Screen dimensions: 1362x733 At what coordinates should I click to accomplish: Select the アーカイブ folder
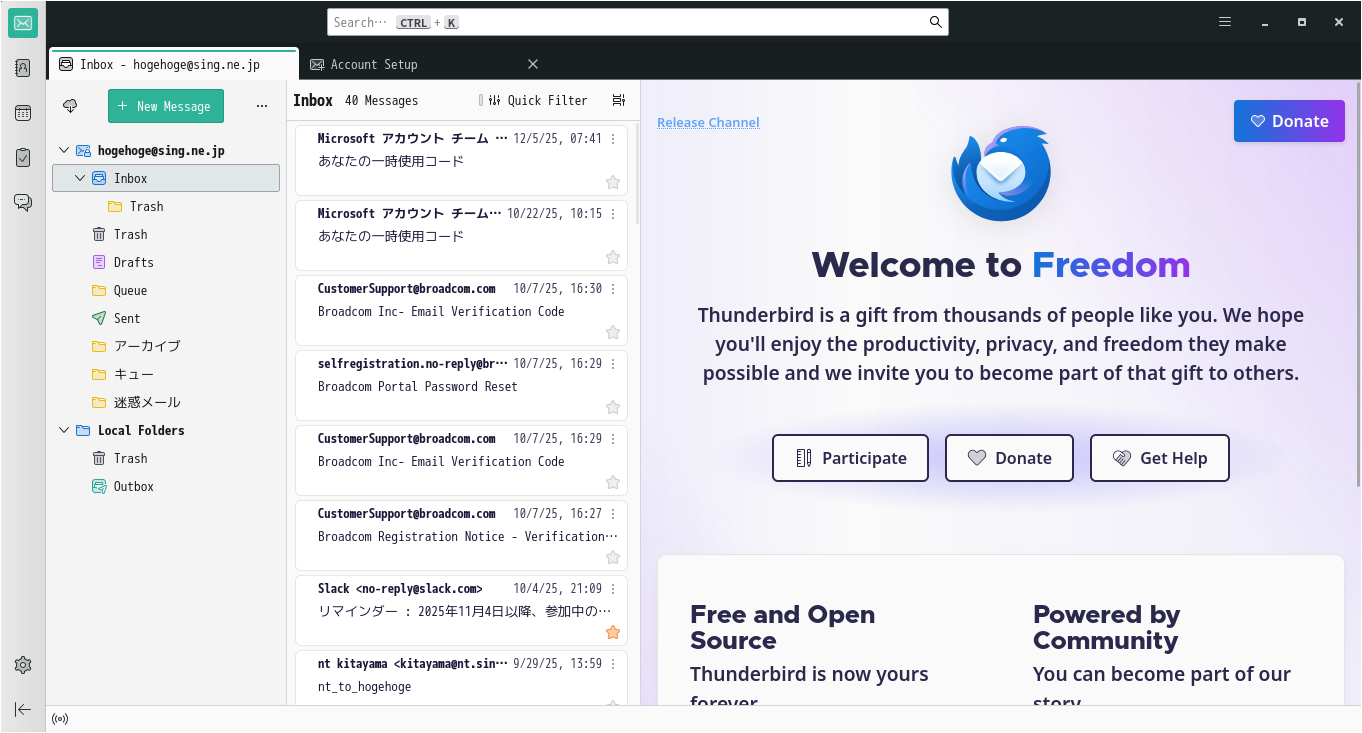tap(166, 346)
